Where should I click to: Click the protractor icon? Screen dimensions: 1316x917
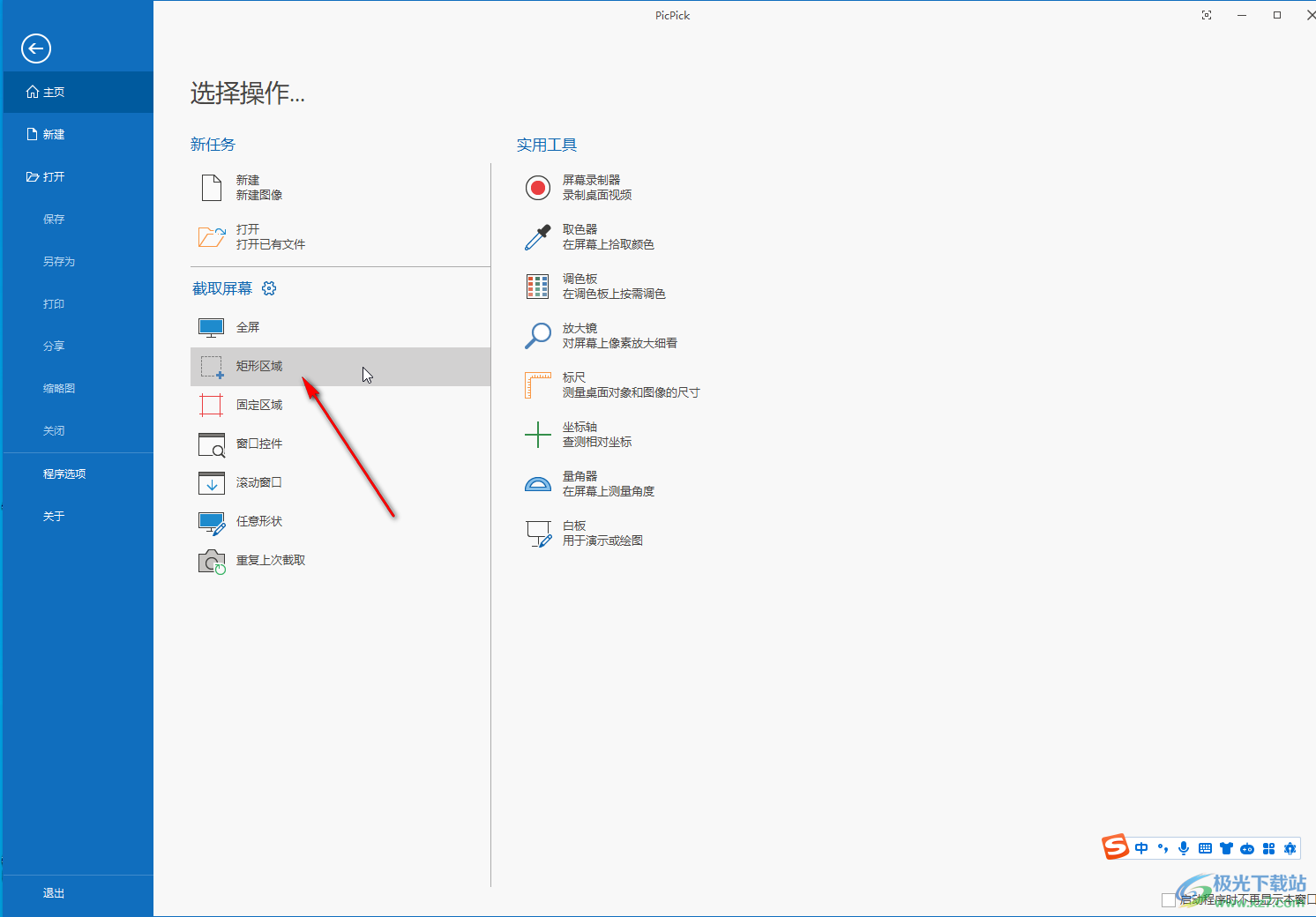pos(538,484)
